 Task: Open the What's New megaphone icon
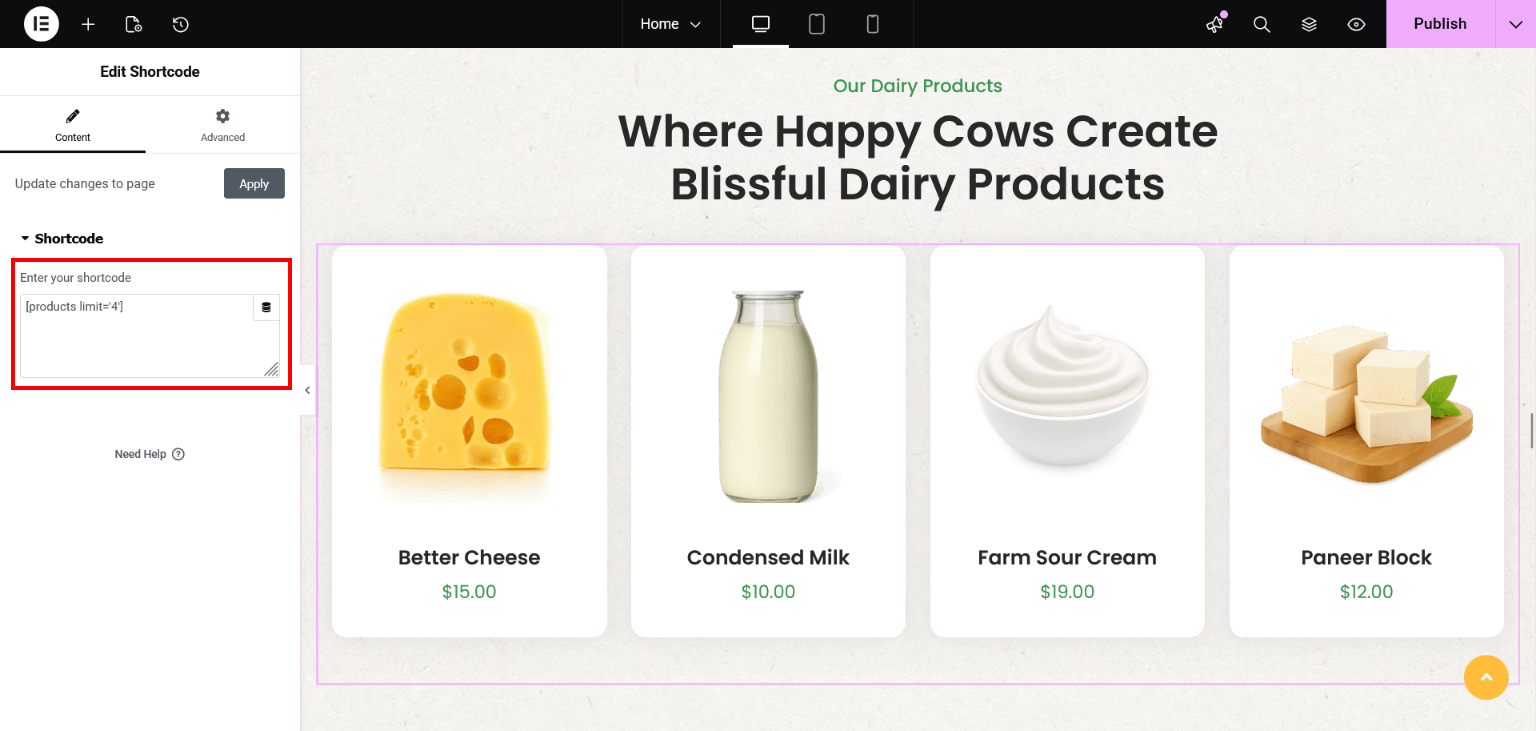[x=1215, y=24]
